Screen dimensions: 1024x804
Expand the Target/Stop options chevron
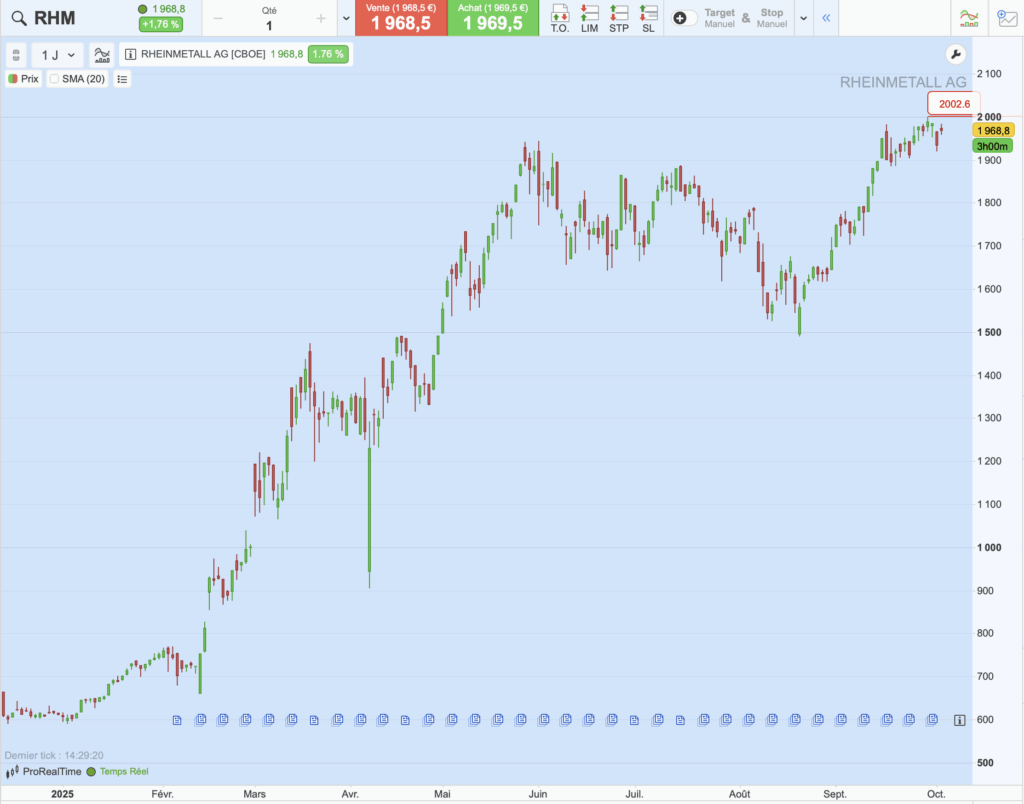click(x=803, y=18)
